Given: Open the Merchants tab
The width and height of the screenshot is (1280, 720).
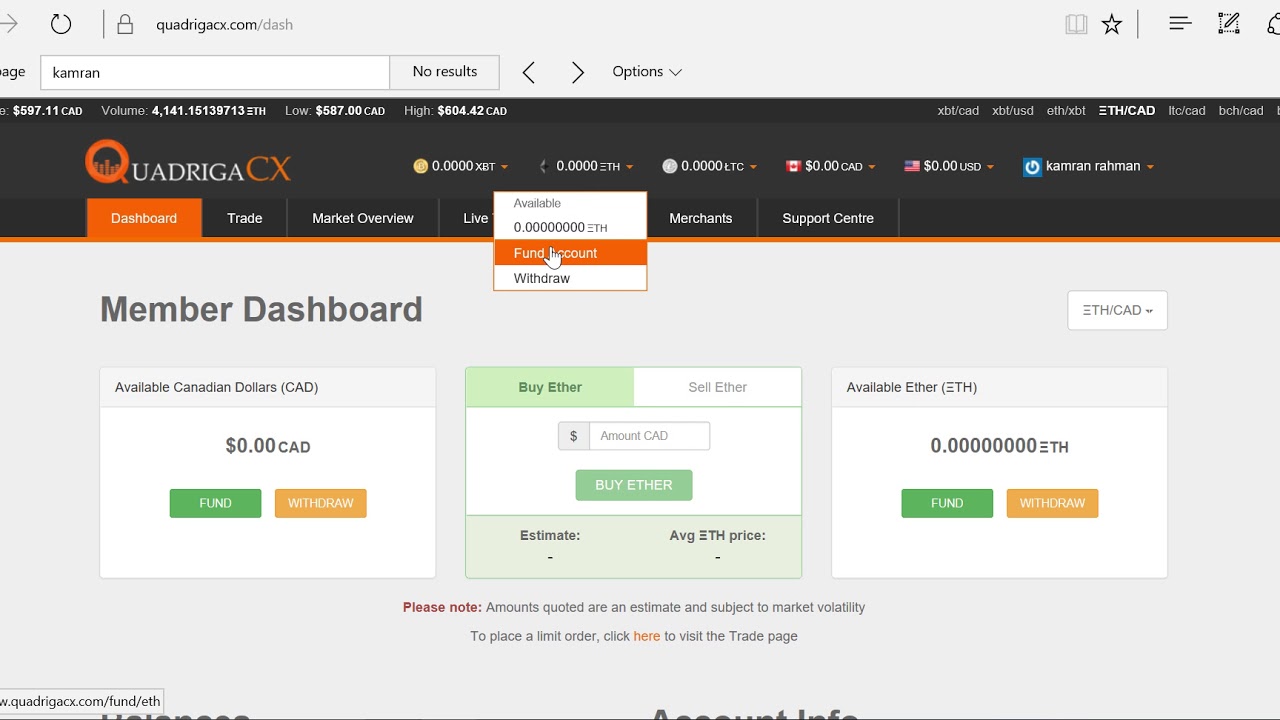Looking at the screenshot, I should (x=701, y=218).
